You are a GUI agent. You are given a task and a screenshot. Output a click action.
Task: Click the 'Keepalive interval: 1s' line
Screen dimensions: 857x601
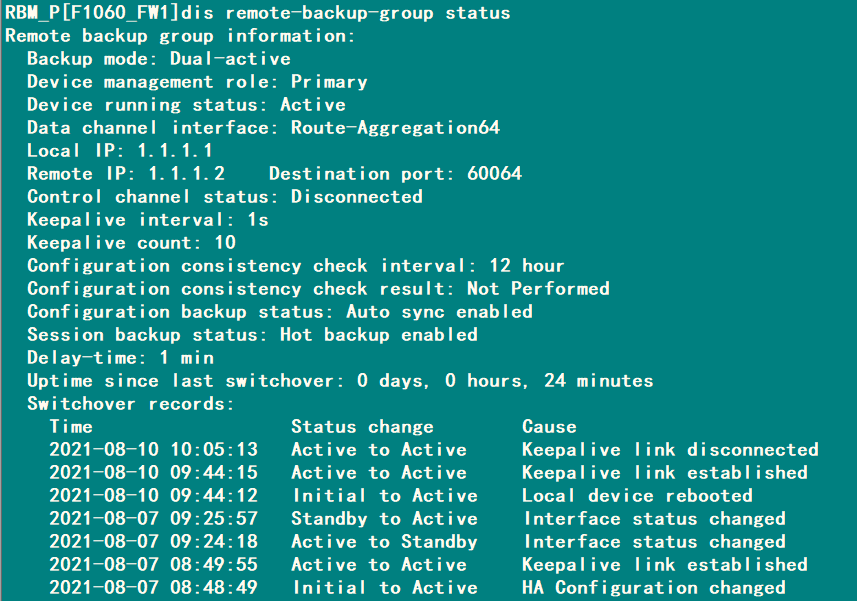pos(147,220)
